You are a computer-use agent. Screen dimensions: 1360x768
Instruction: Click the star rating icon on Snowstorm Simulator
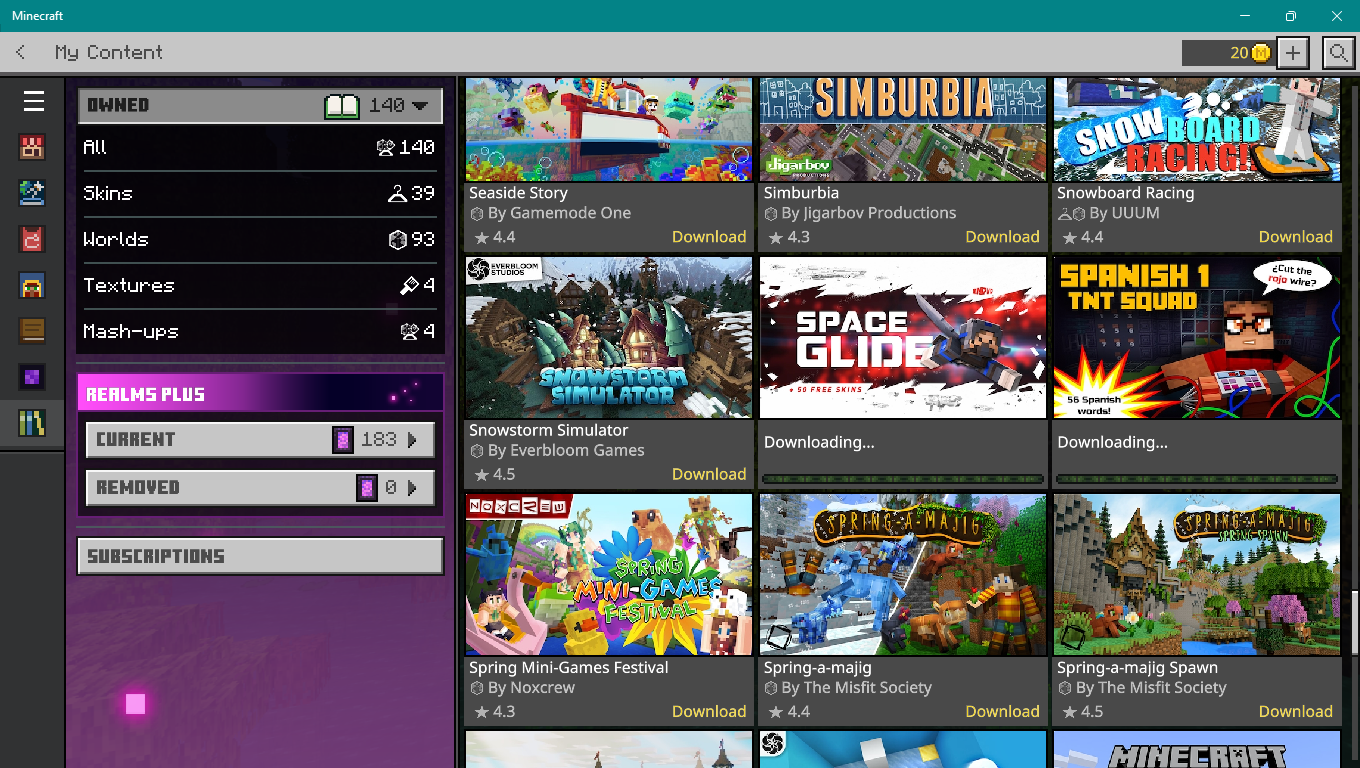(x=481, y=475)
